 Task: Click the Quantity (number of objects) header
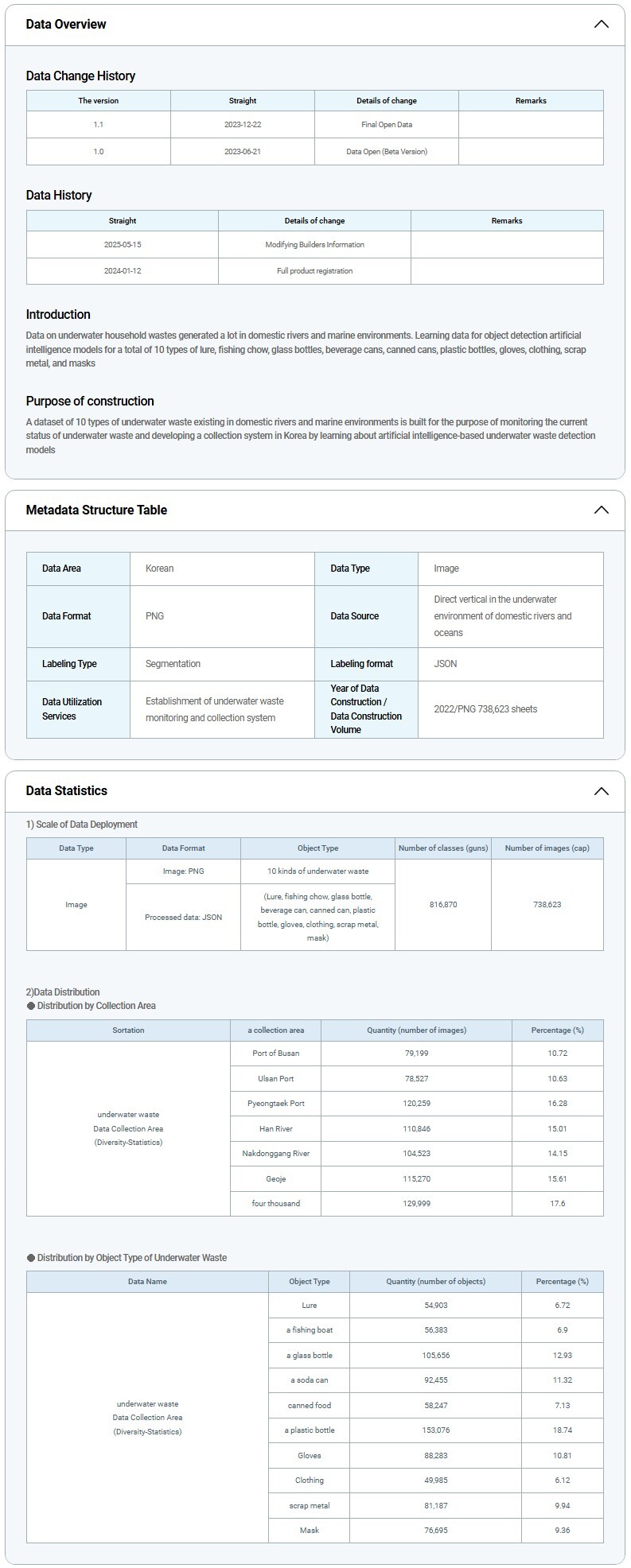pos(435,1281)
